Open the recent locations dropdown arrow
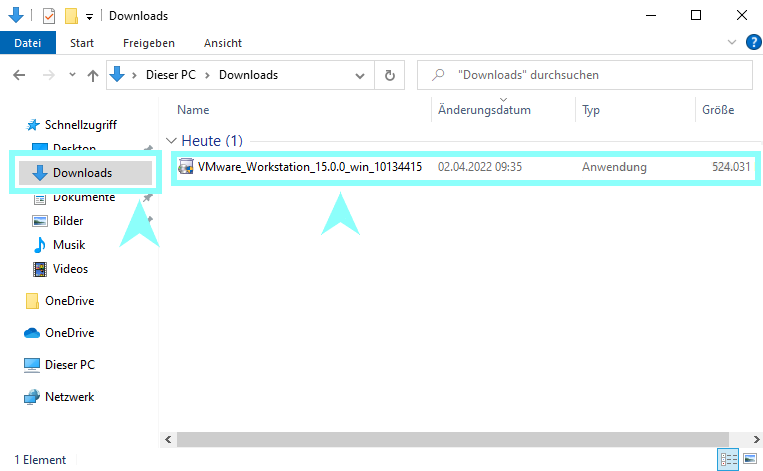 (73, 75)
